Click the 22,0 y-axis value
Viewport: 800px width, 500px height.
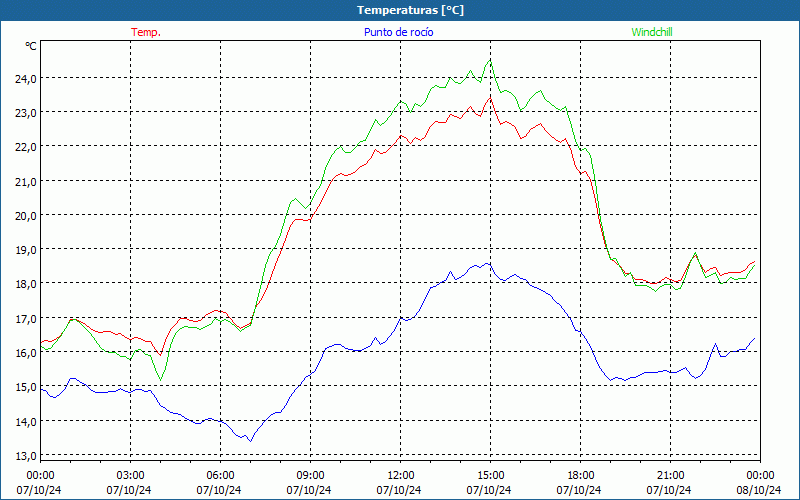point(26,147)
